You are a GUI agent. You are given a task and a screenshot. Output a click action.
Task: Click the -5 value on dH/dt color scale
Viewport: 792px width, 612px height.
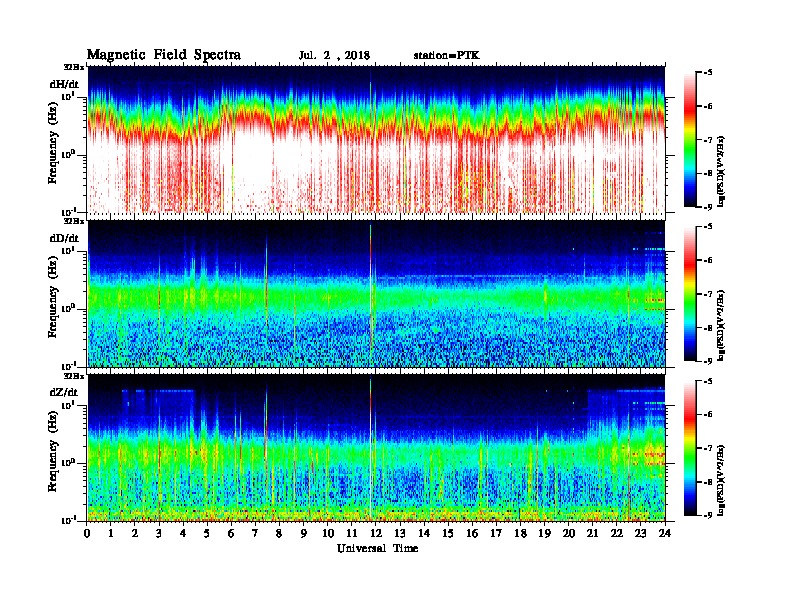point(709,73)
